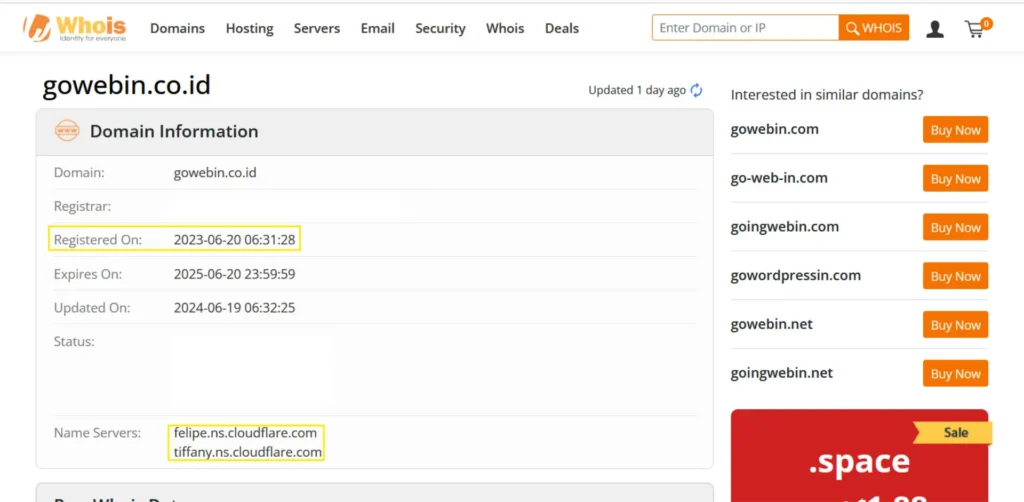This screenshot has height=502, width=1024.
Task: Click the Status label
Action: click(x=74, y=341)
